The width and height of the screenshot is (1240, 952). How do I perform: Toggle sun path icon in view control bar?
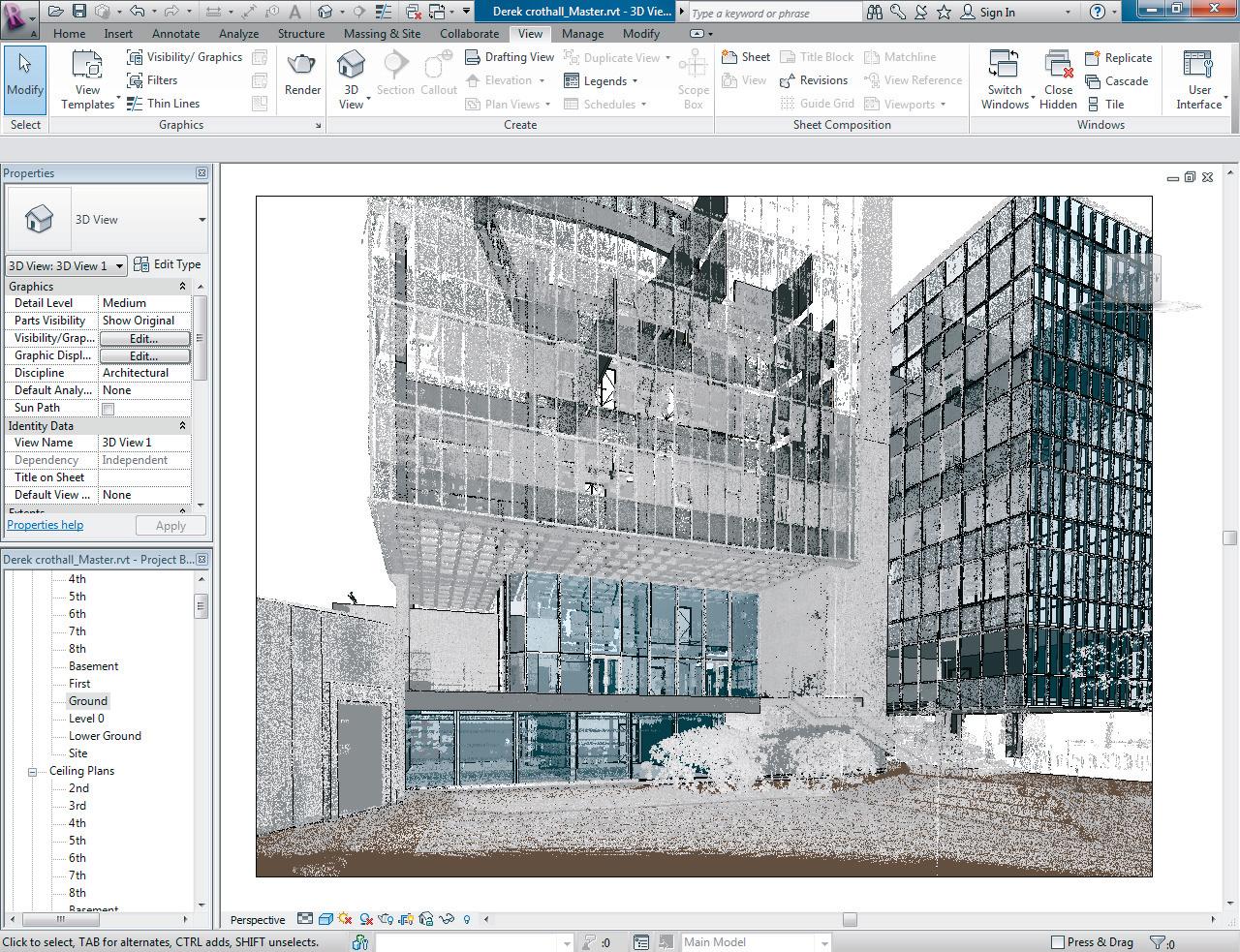coord(346,919)
